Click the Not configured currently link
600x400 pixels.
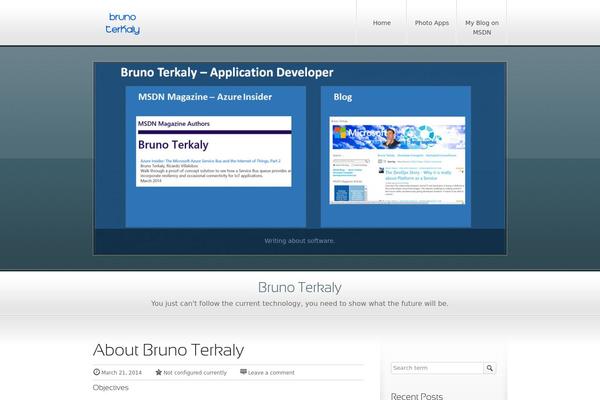click(195, 372)
